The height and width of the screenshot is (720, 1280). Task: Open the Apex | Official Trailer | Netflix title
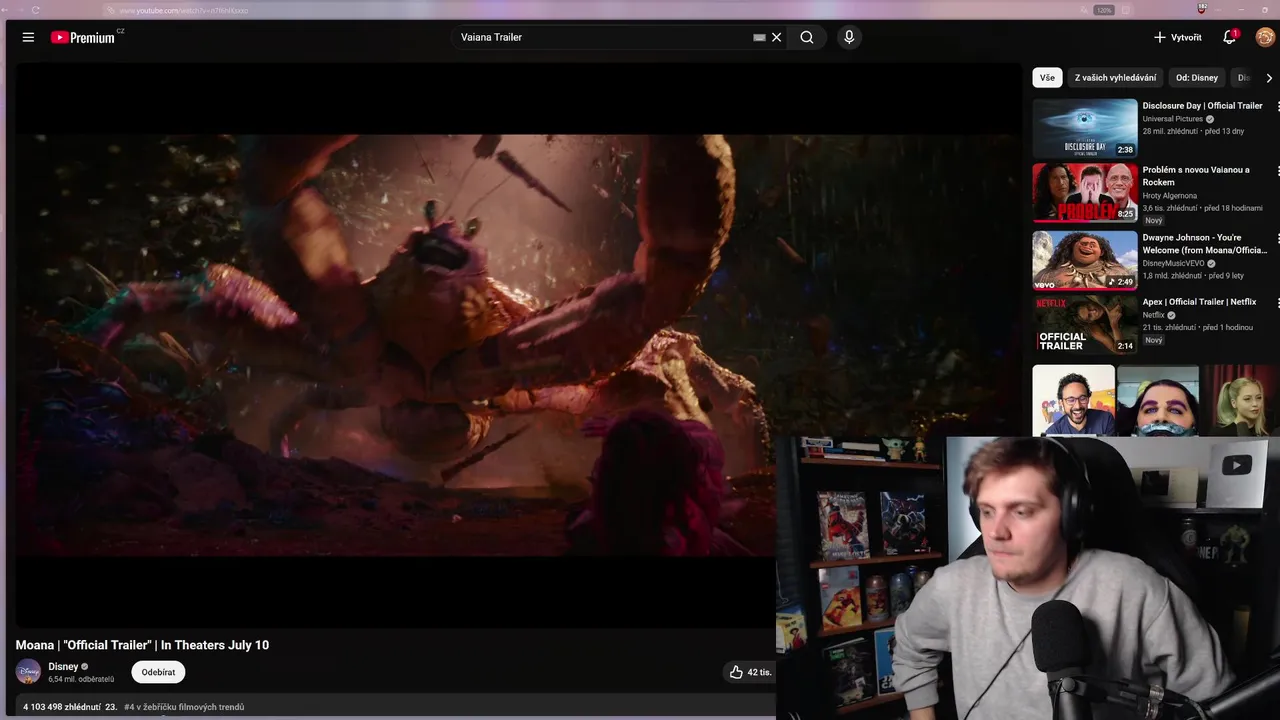click(1199, 301)
